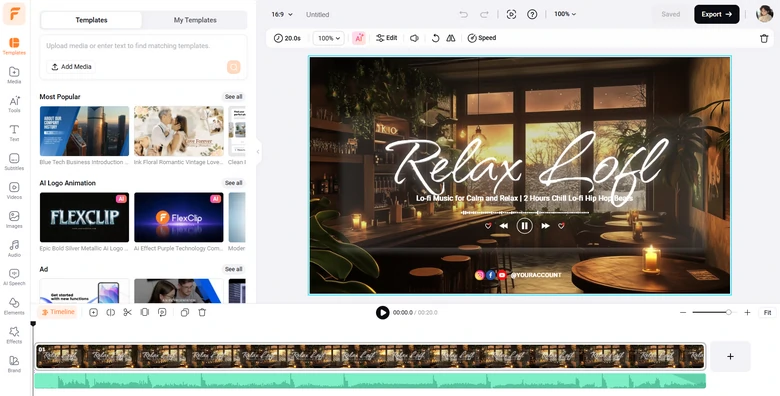Image resolution: width=780 pixels, height=396 pixels.
Task: Click the orange search icon in template box
Action: pyautogui.click(x=233, y=67)
